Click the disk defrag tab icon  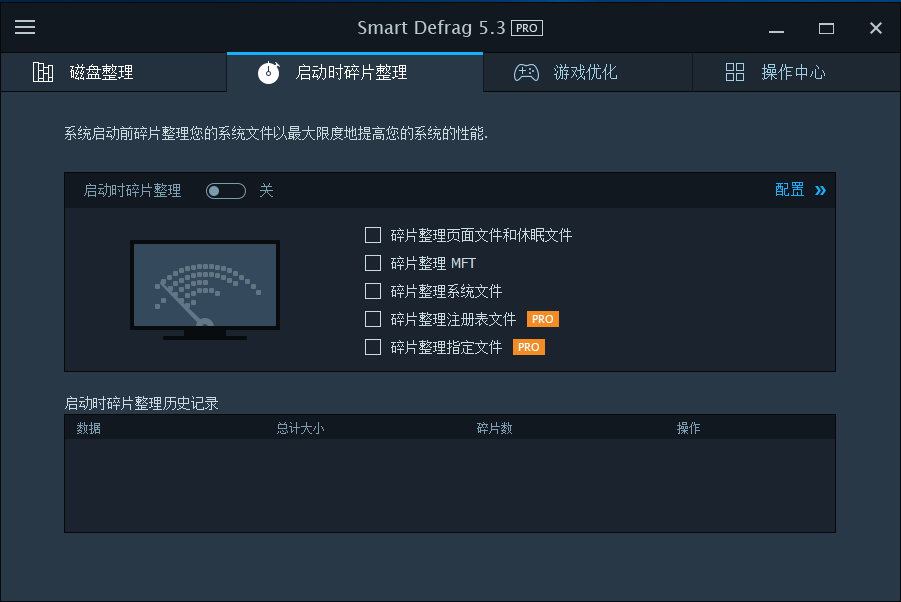tap(43, 72)
